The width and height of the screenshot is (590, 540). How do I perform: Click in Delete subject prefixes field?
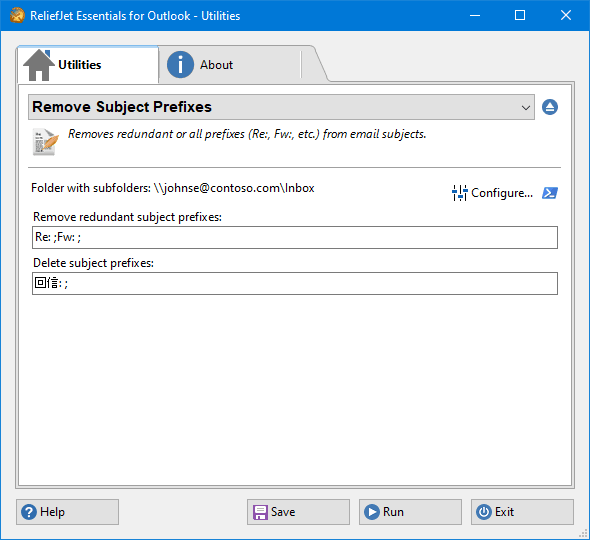point(295,283)
